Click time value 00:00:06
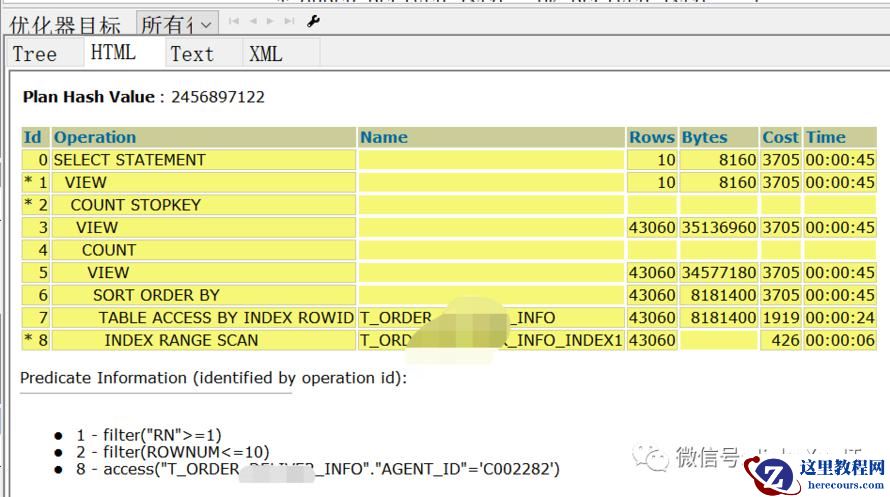This screenshot has width=890, height=497. point(840,340)
